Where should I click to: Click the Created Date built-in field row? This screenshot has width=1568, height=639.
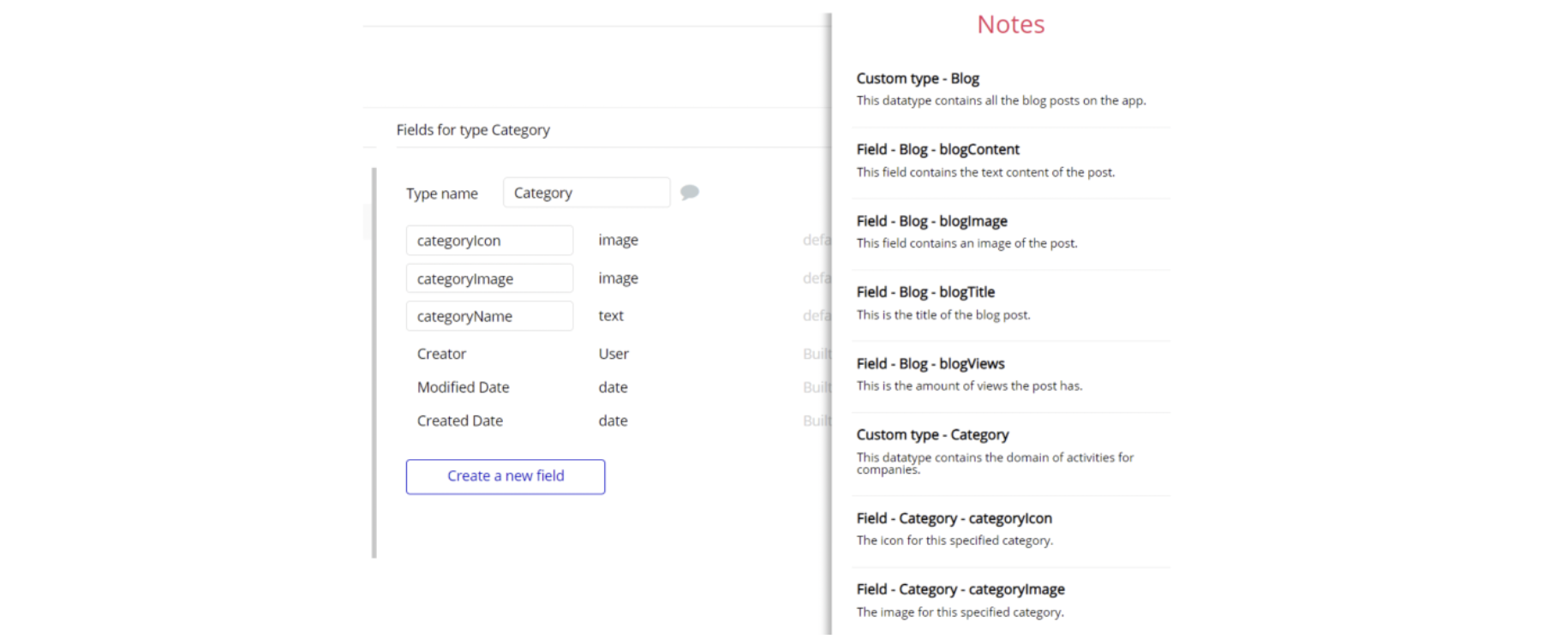460,421
